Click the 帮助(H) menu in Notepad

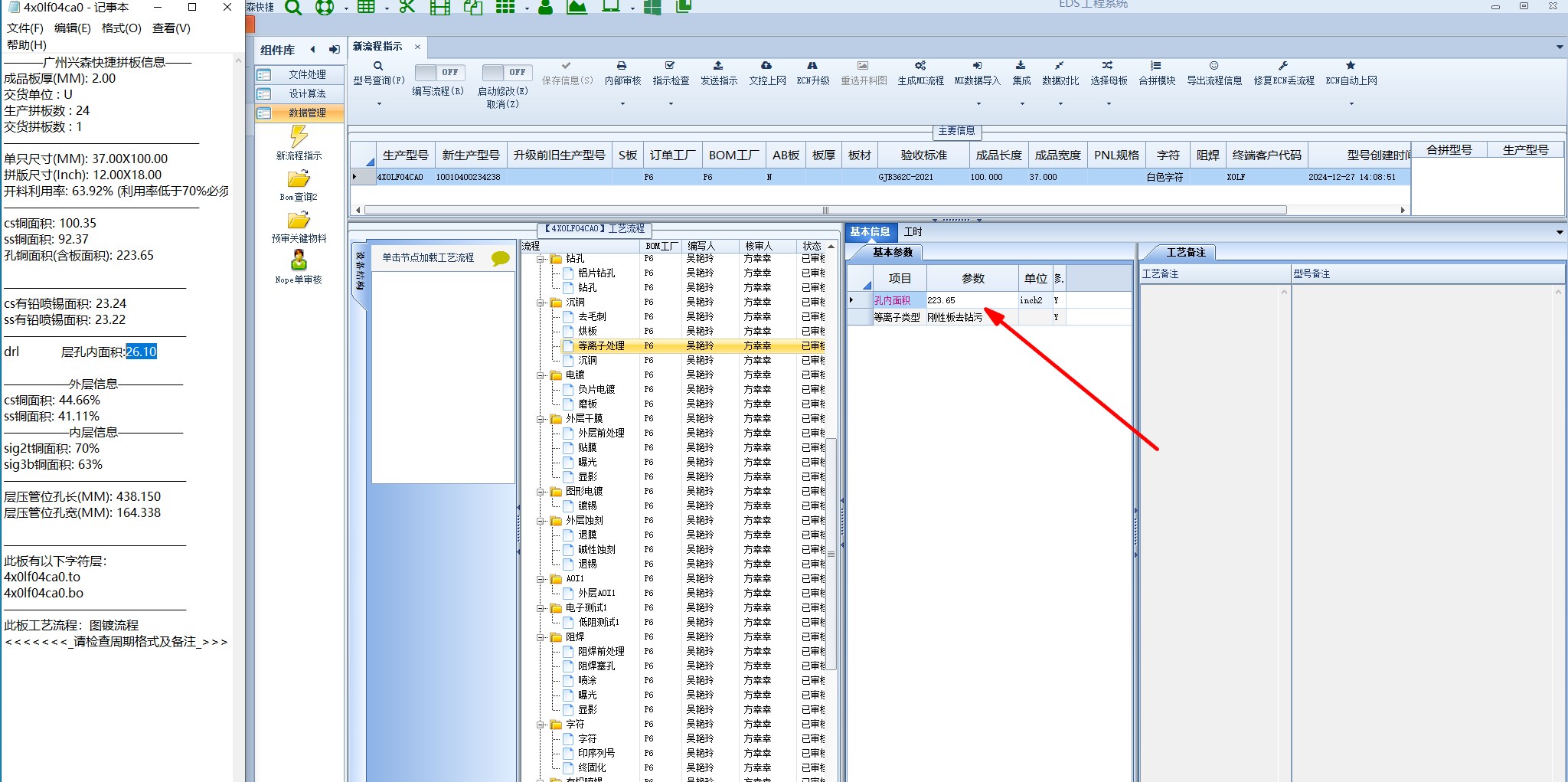27,44
